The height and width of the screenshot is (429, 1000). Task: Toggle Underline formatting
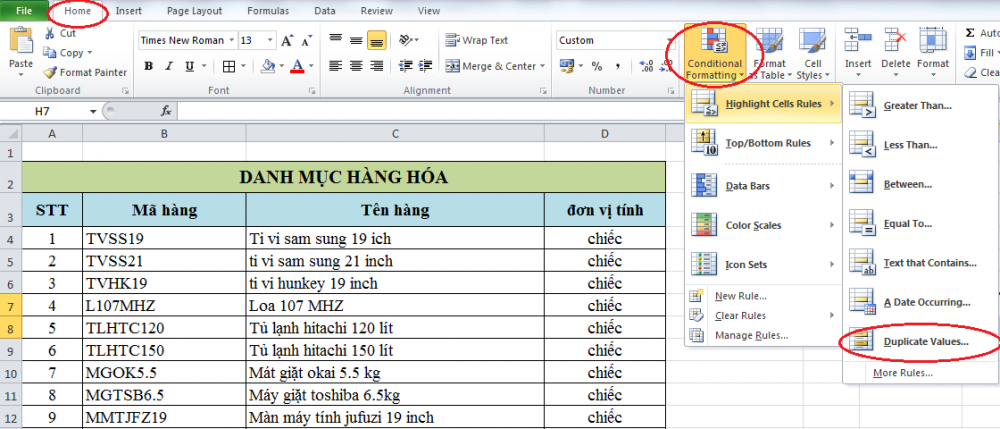[189, 66]
